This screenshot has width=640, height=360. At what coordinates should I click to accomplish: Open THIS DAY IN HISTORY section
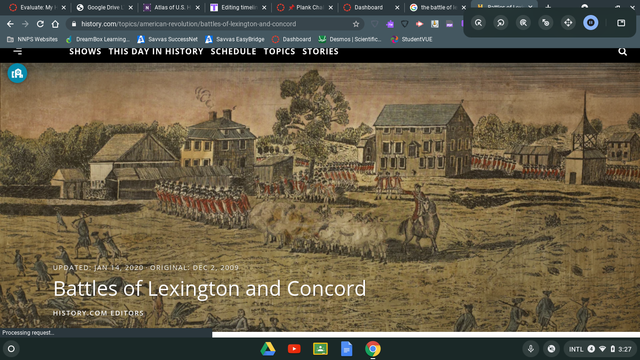156,51
